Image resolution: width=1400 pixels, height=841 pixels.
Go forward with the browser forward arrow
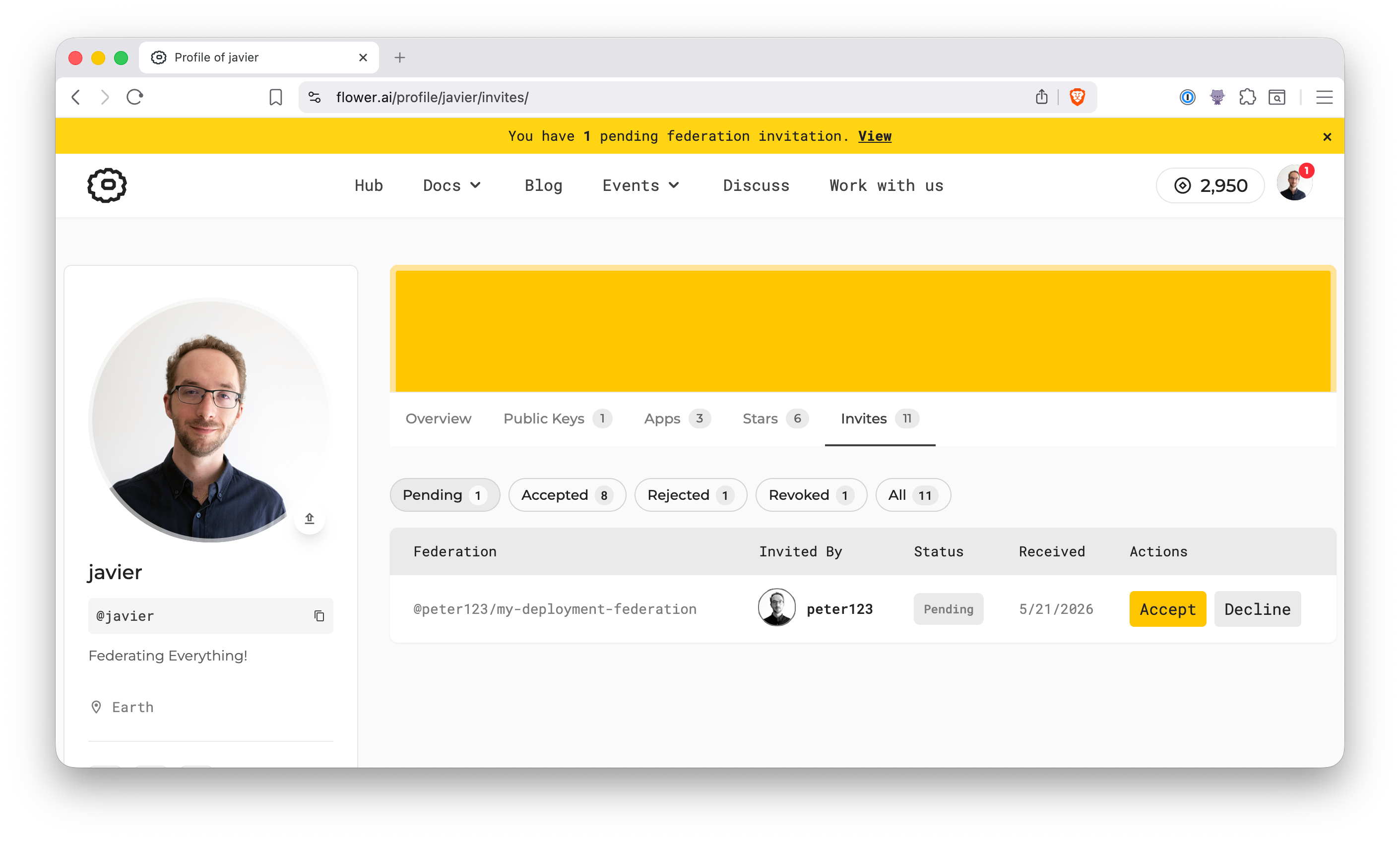pyautogui.click(x=104, y=97)
